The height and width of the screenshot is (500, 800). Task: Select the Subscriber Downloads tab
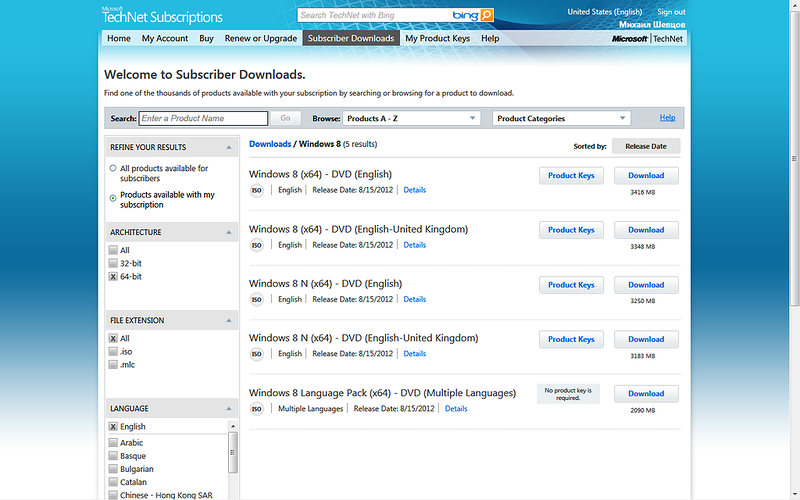click(x=351, y=38)
